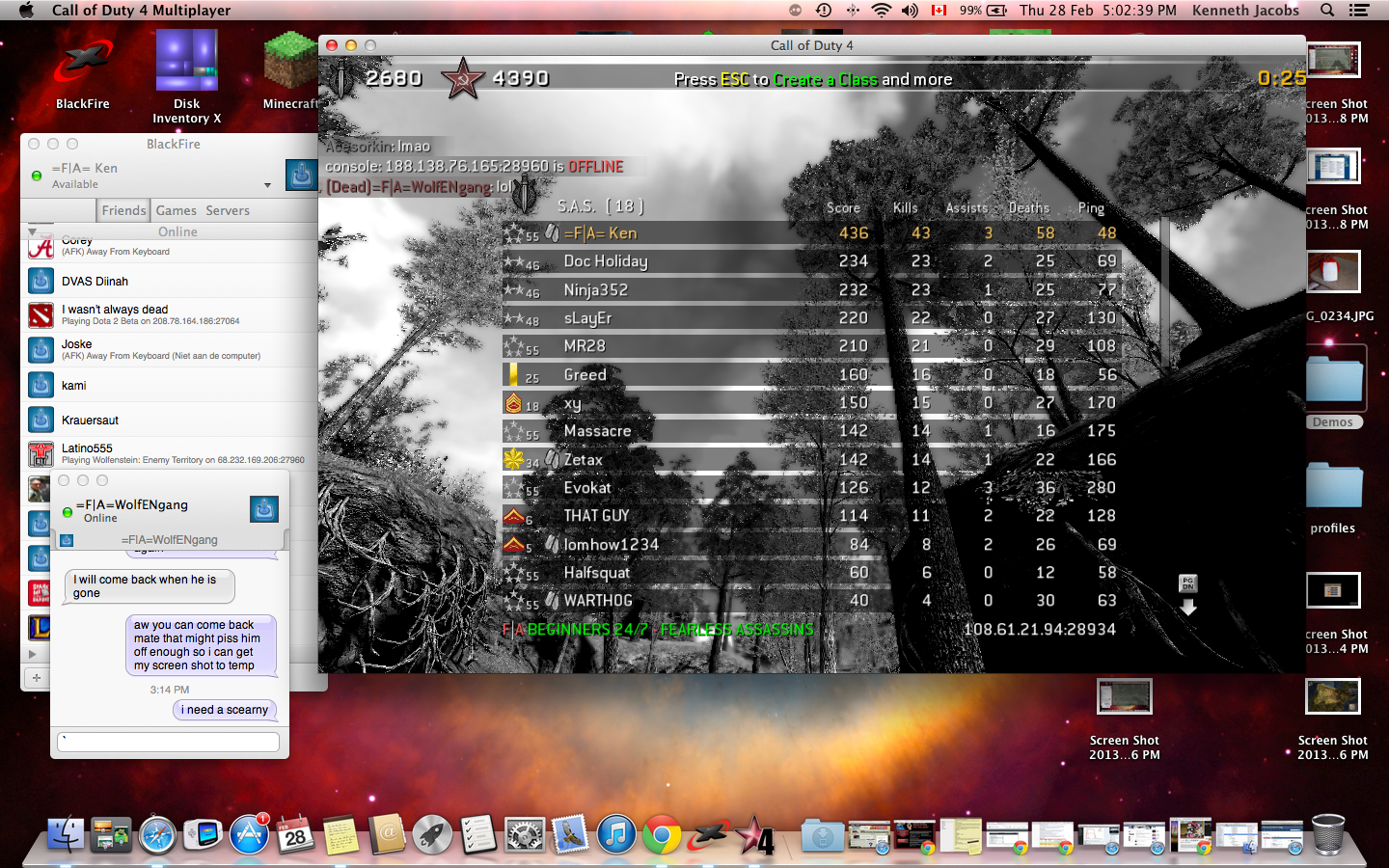Select friend DVAS Diinah in the list
The width and height of the screenshot is (1389, 868).
170,281
